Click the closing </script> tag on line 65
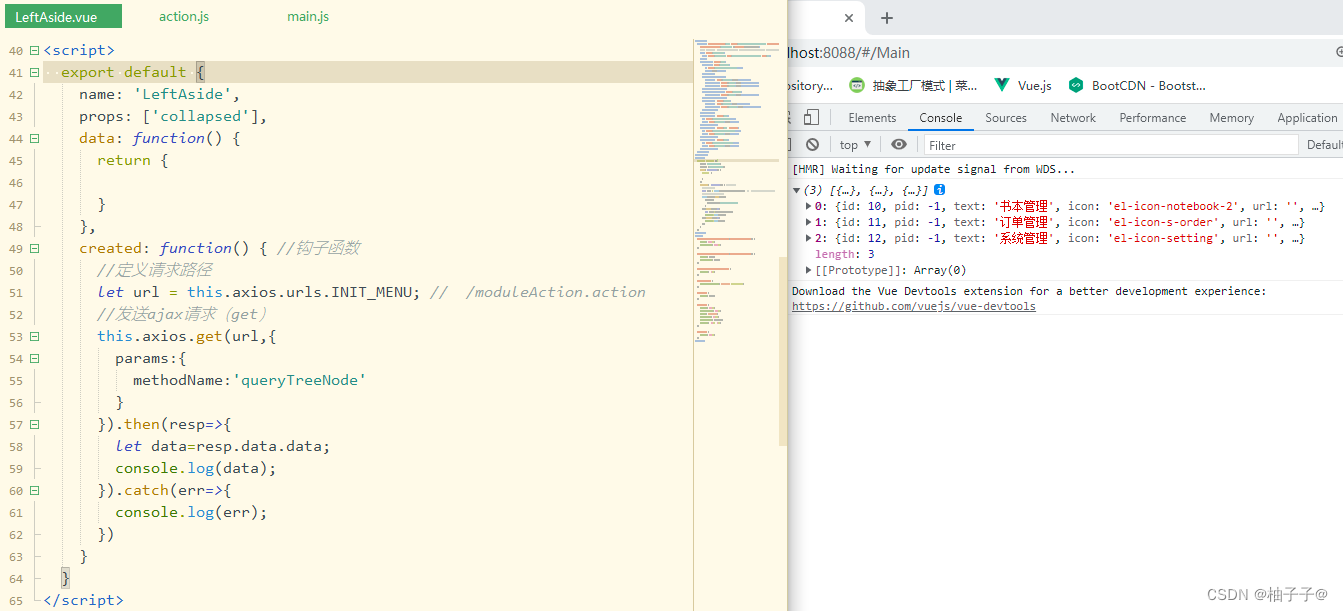The image size is (1343, 611). [x=83, y=600]
